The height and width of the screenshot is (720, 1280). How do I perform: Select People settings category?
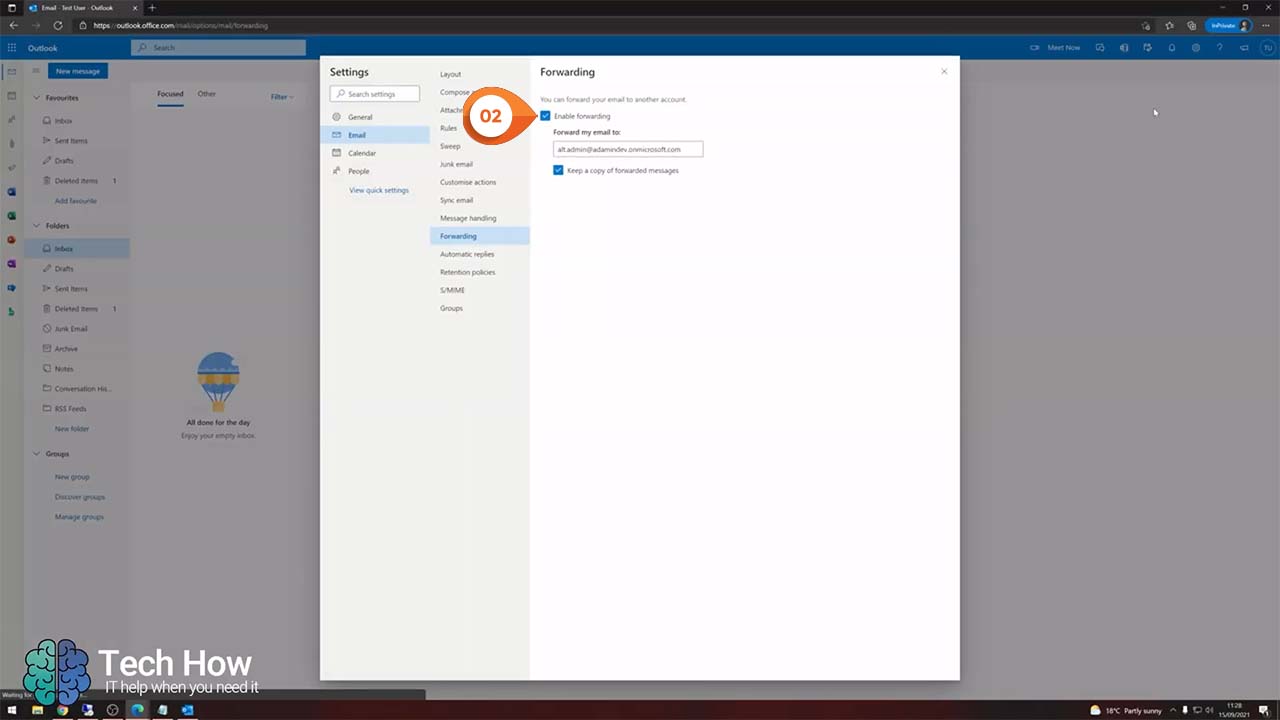[x=375, y=171]
